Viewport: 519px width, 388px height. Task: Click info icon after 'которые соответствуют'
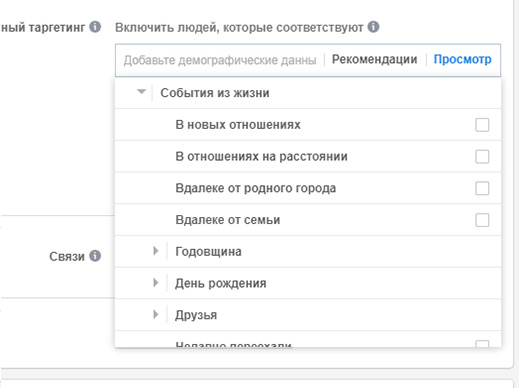(373, 27)
